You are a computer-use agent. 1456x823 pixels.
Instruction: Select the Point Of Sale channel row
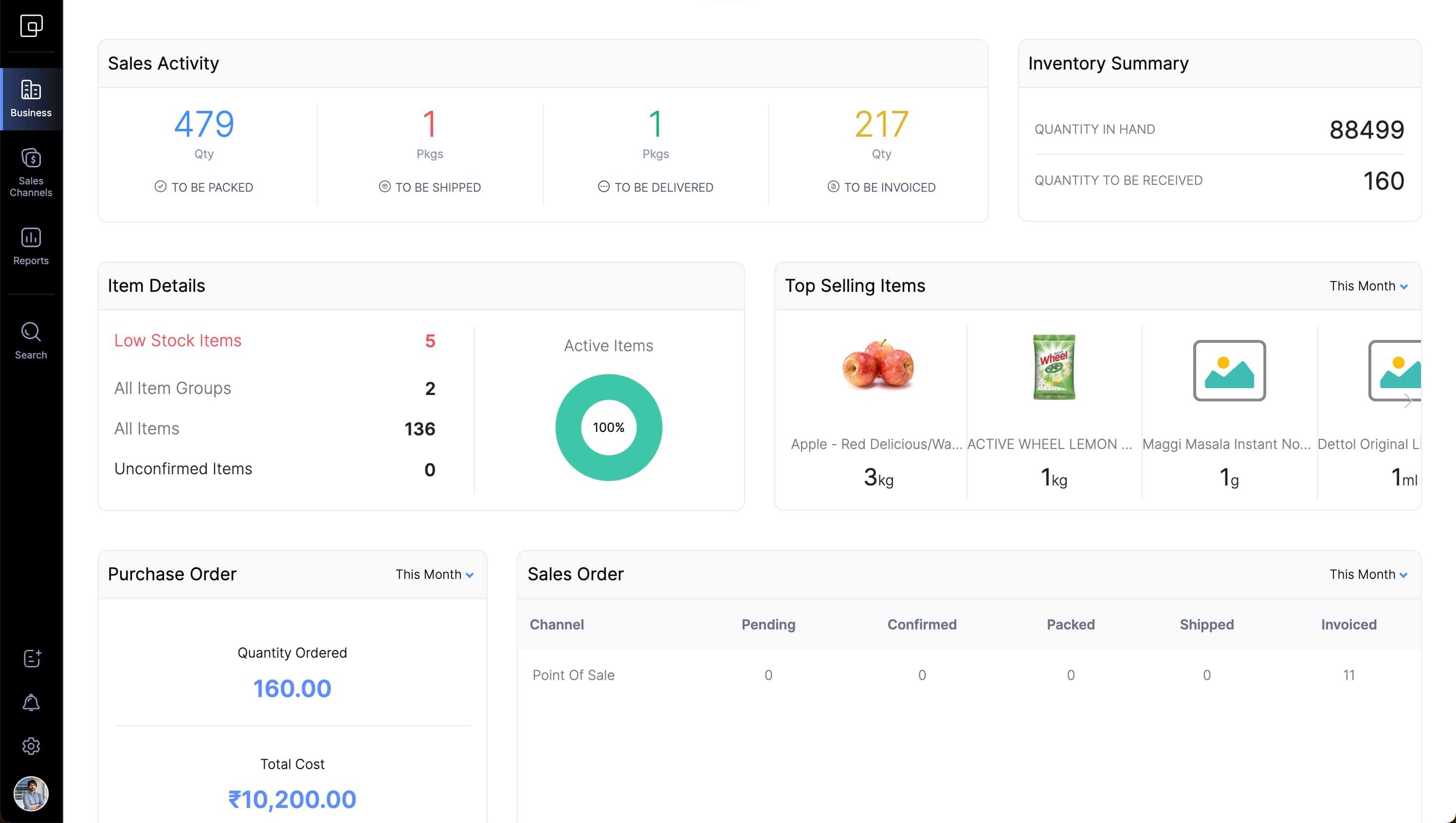point(573,675)
